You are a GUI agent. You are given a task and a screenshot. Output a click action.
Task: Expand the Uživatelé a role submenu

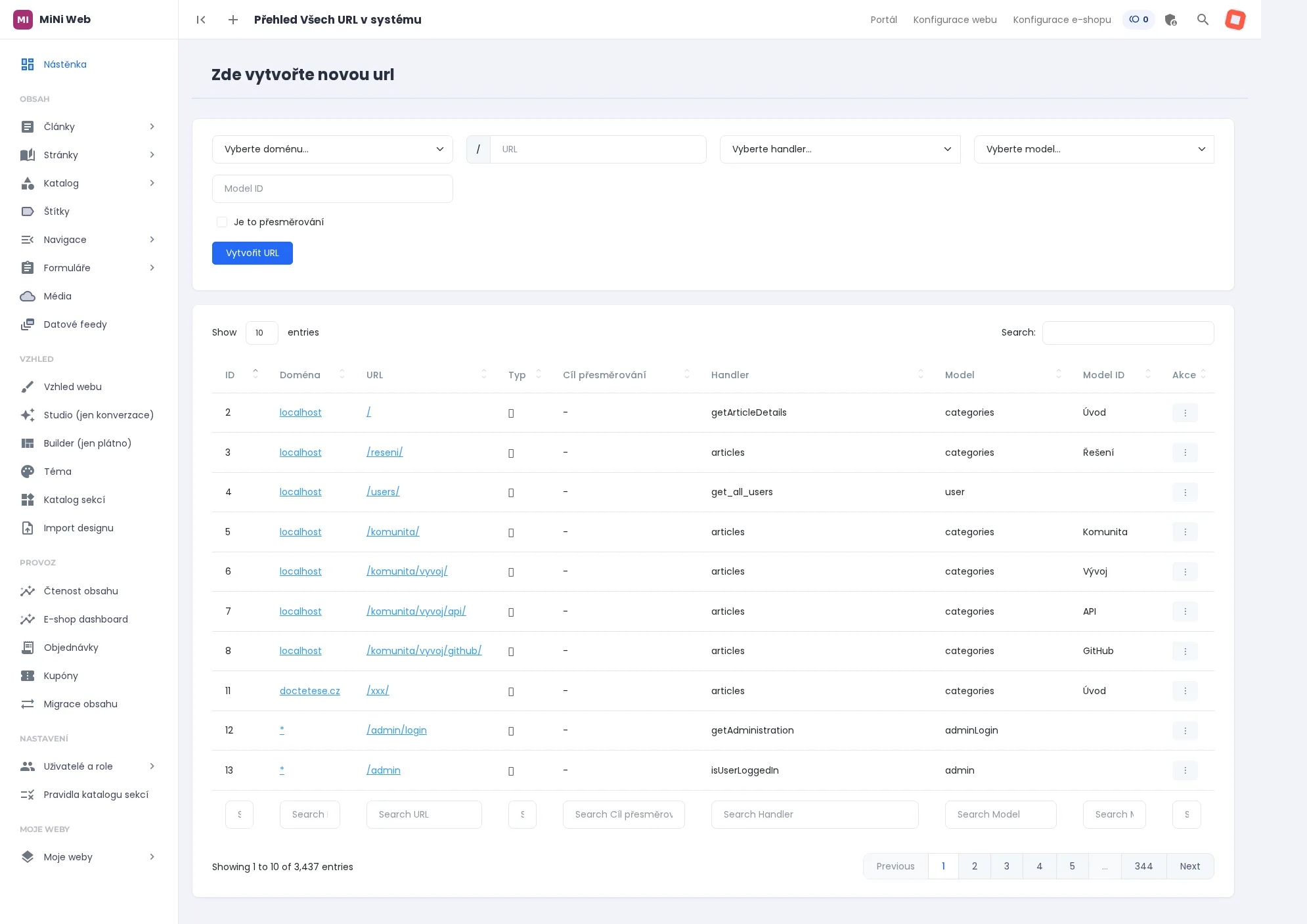click(152, 766)
